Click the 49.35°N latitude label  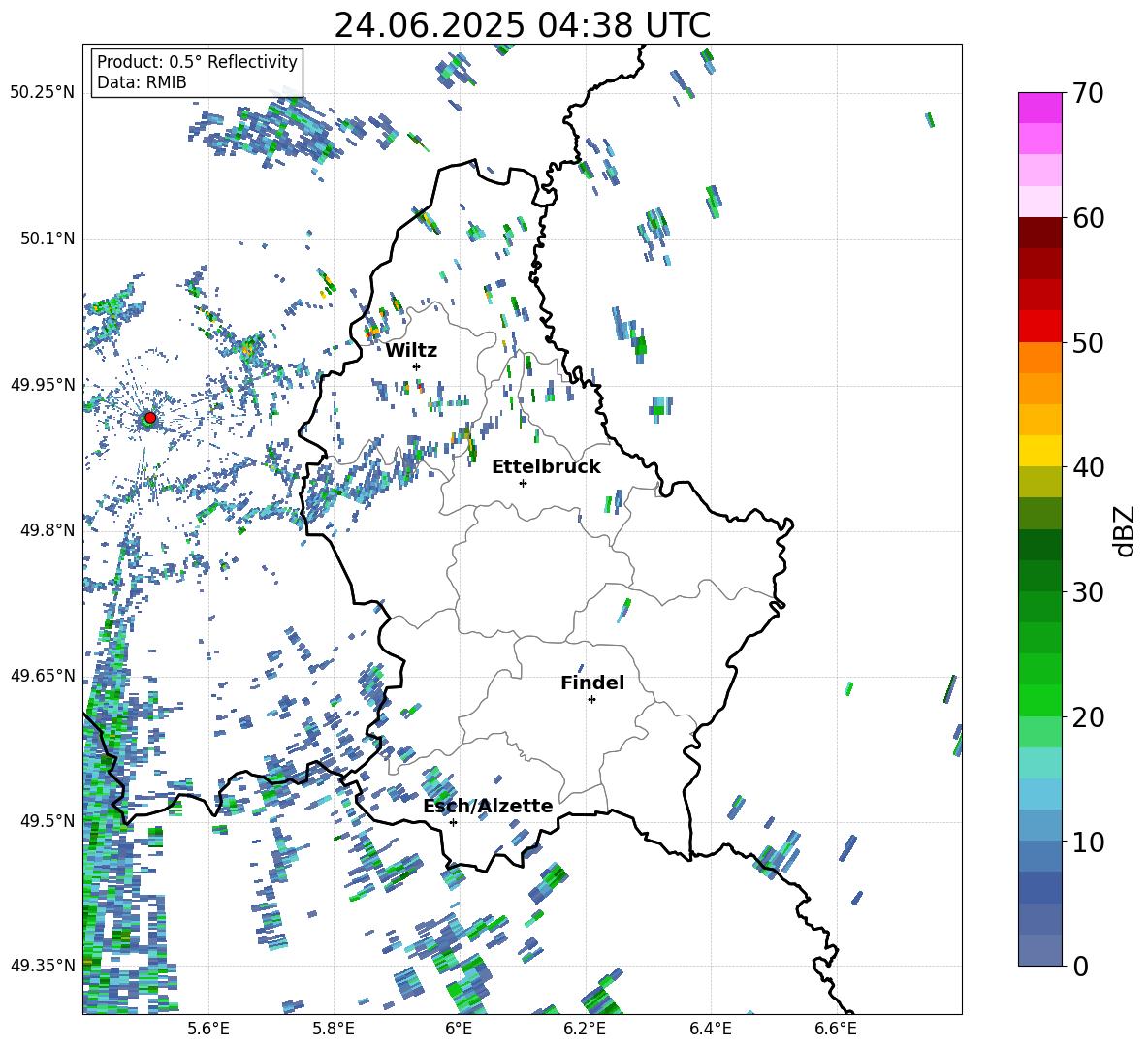[43, 966]
